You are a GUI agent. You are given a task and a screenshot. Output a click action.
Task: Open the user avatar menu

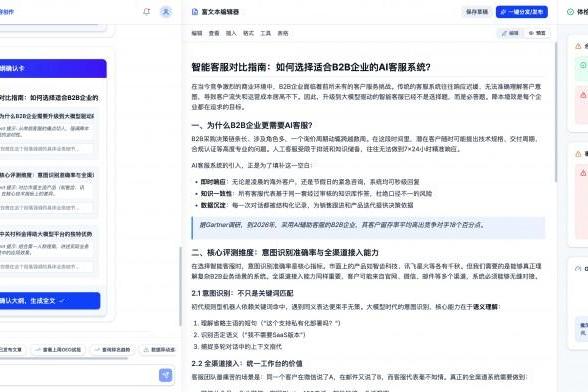(x=166, y=12)
